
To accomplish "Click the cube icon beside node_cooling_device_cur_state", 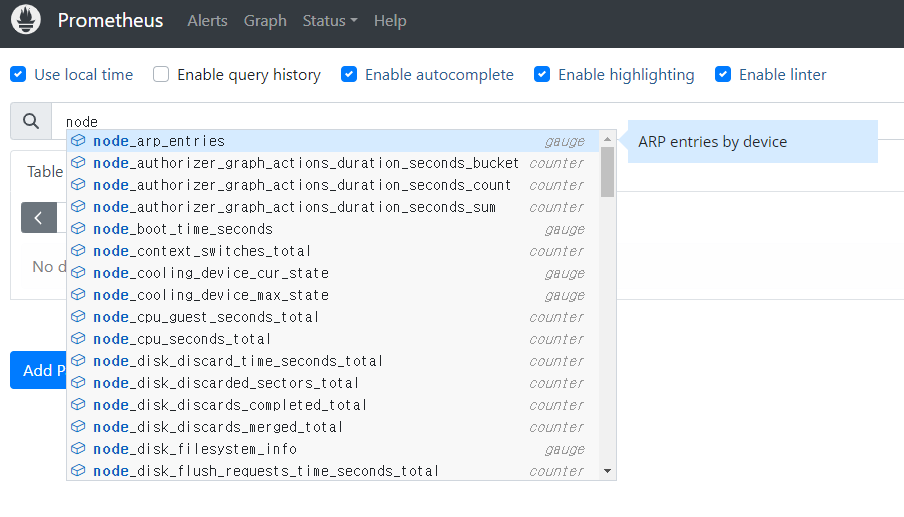I will coord(78,273).
